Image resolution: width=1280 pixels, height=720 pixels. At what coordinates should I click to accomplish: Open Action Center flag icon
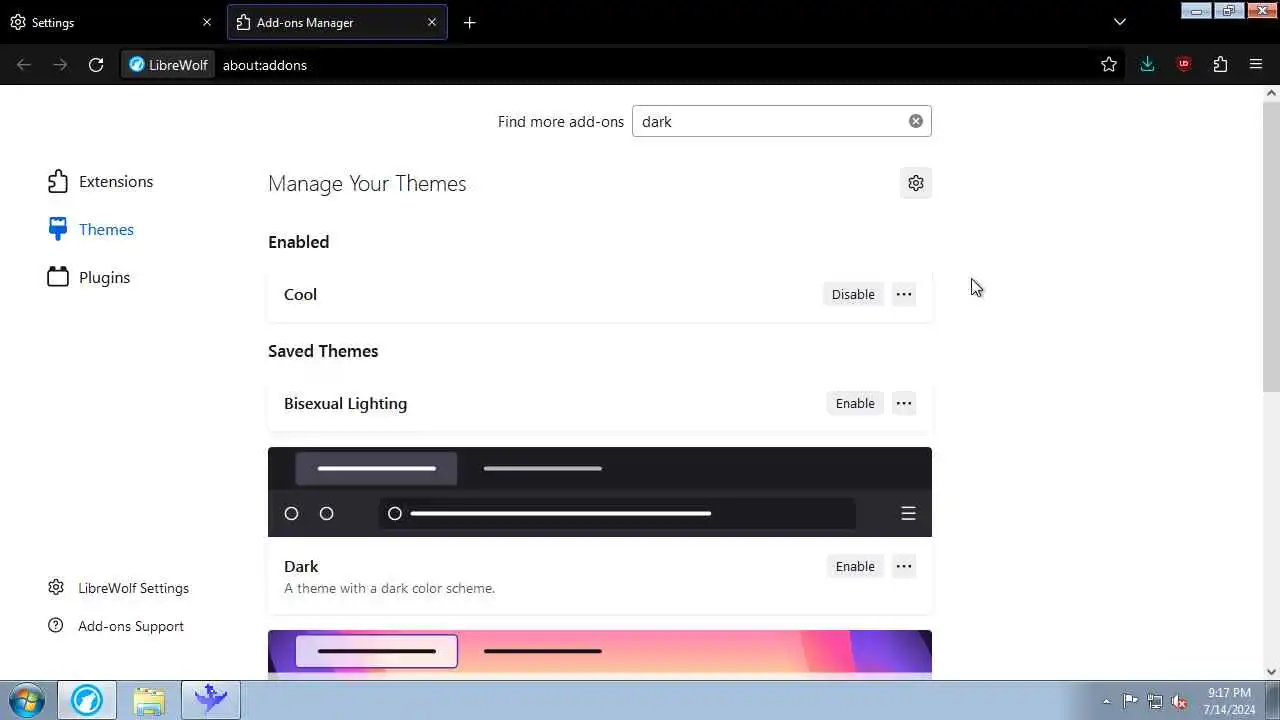[x=1130, y=701]
